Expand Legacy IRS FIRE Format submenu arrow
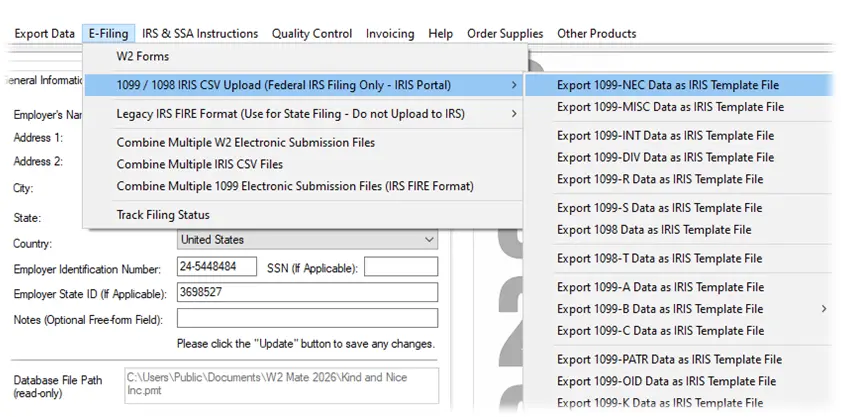Screen dimensions: 841x417 coord(514,114)
